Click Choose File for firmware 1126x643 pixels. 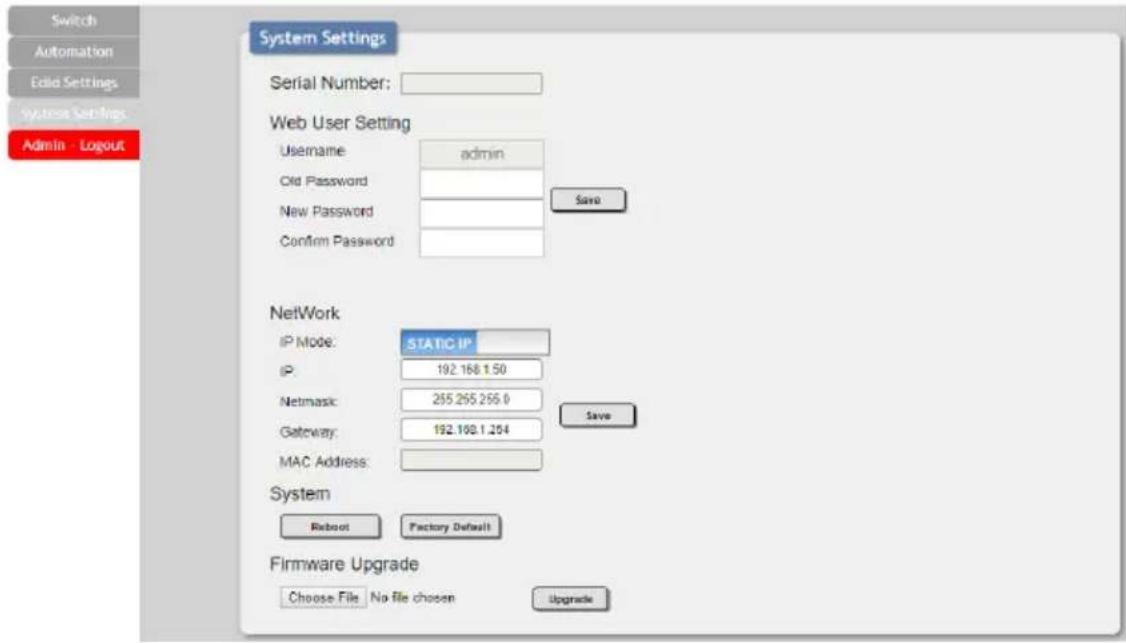[323, 597]
